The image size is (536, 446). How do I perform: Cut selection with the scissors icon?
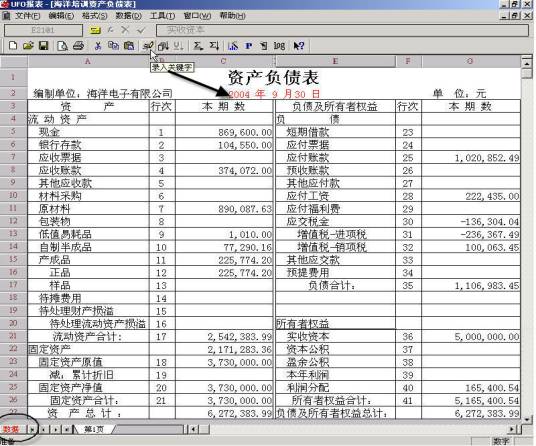click(x=98, y=45)
